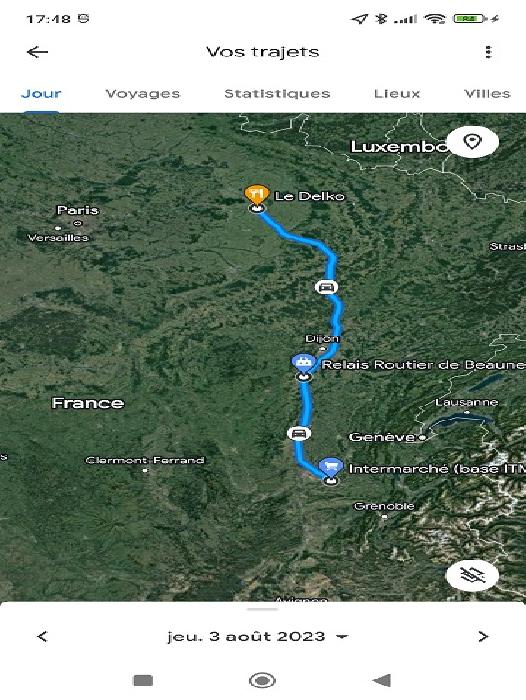Tap the Le Delko restaurant marker
This screenshot has width=526, height=700.
tap(256, 194)
